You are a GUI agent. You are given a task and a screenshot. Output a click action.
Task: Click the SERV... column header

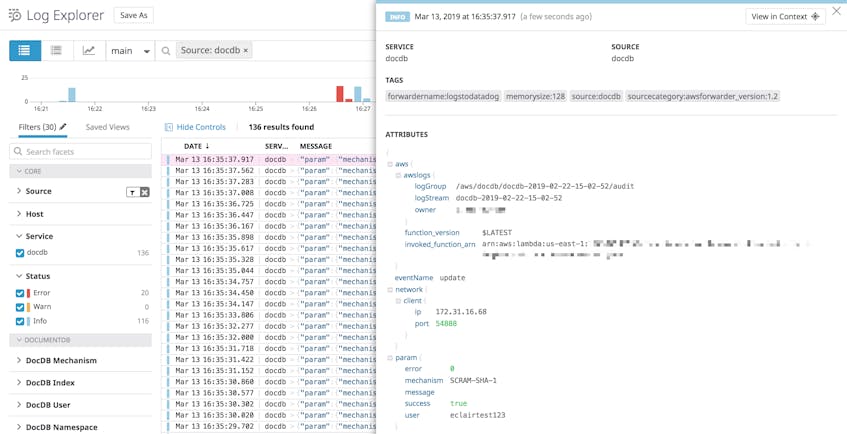click(278, 146)
